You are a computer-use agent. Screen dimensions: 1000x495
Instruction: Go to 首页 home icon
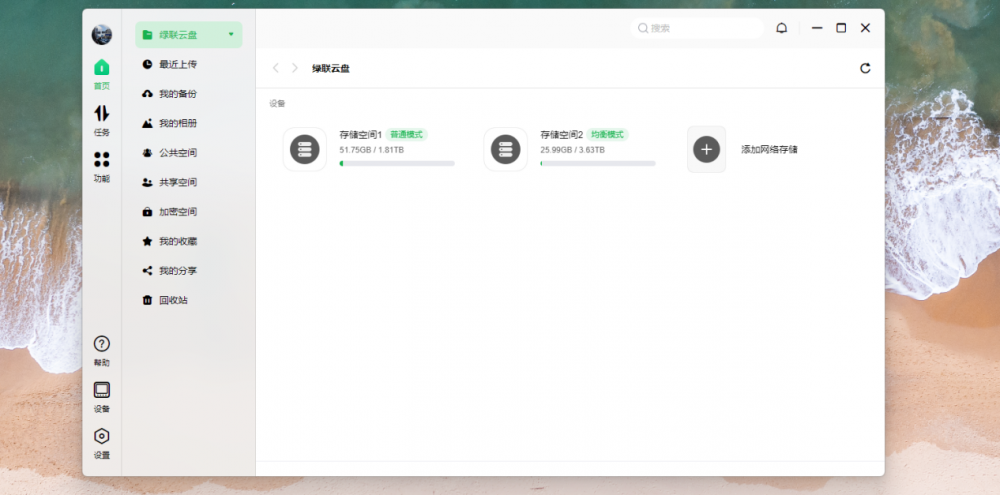(x=101, y=67)
